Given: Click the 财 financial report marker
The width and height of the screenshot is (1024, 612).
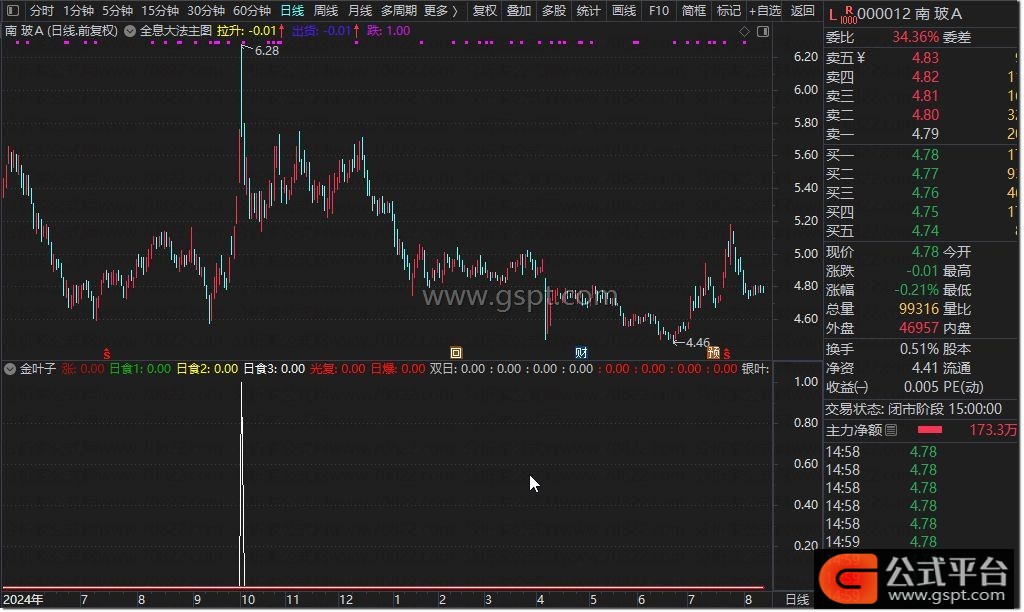Looking at the screenshot, I should (581, 353).
